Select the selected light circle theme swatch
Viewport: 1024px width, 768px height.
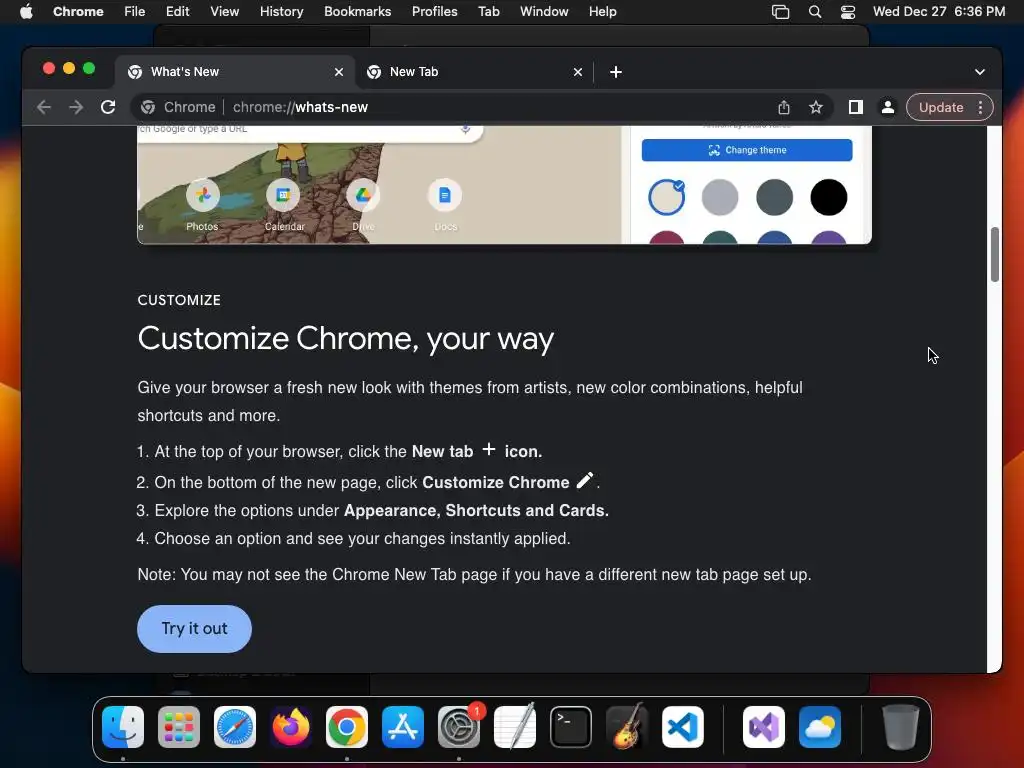666,197
